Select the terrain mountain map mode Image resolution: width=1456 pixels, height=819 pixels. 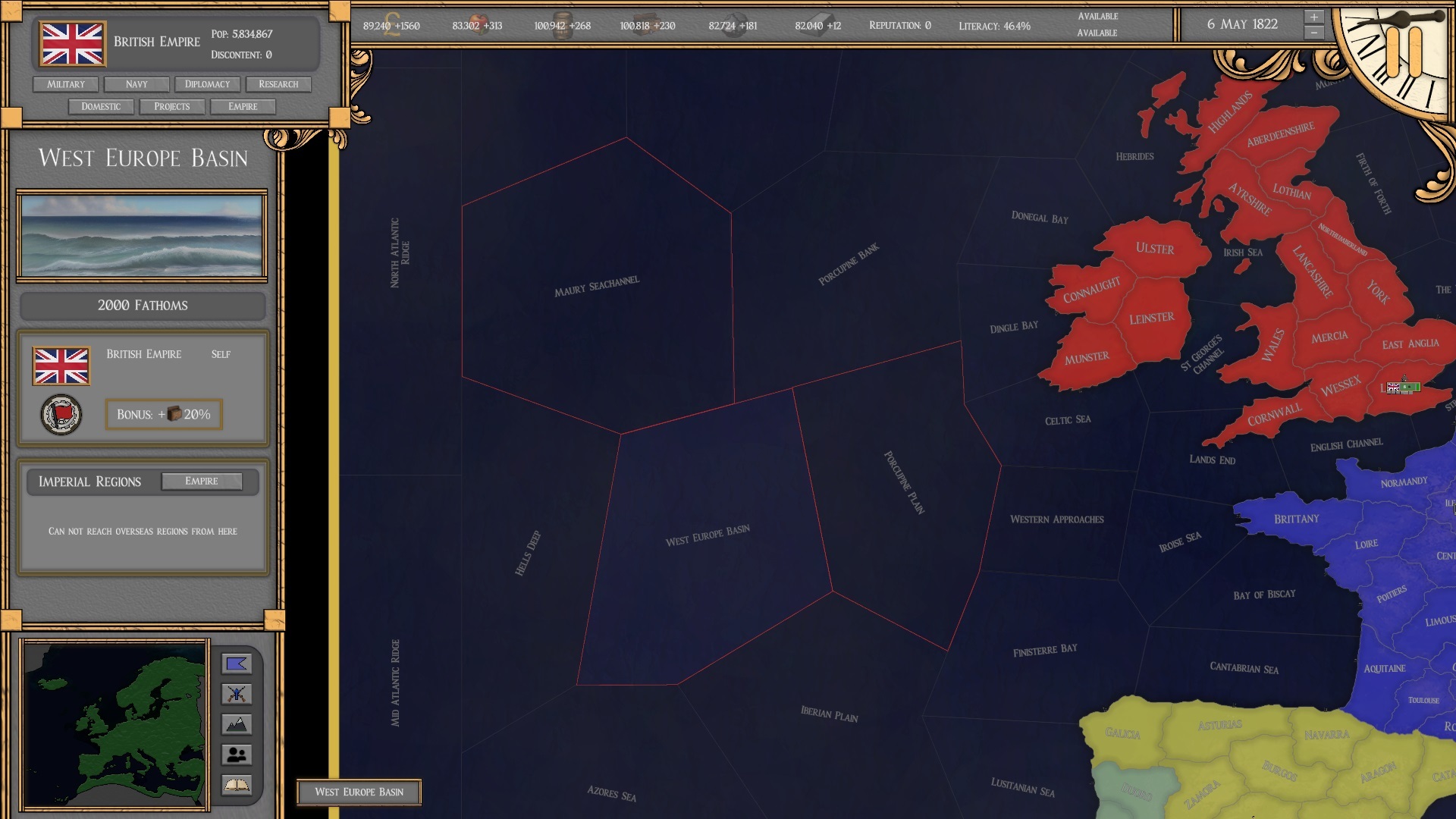[x=237, y=725]
